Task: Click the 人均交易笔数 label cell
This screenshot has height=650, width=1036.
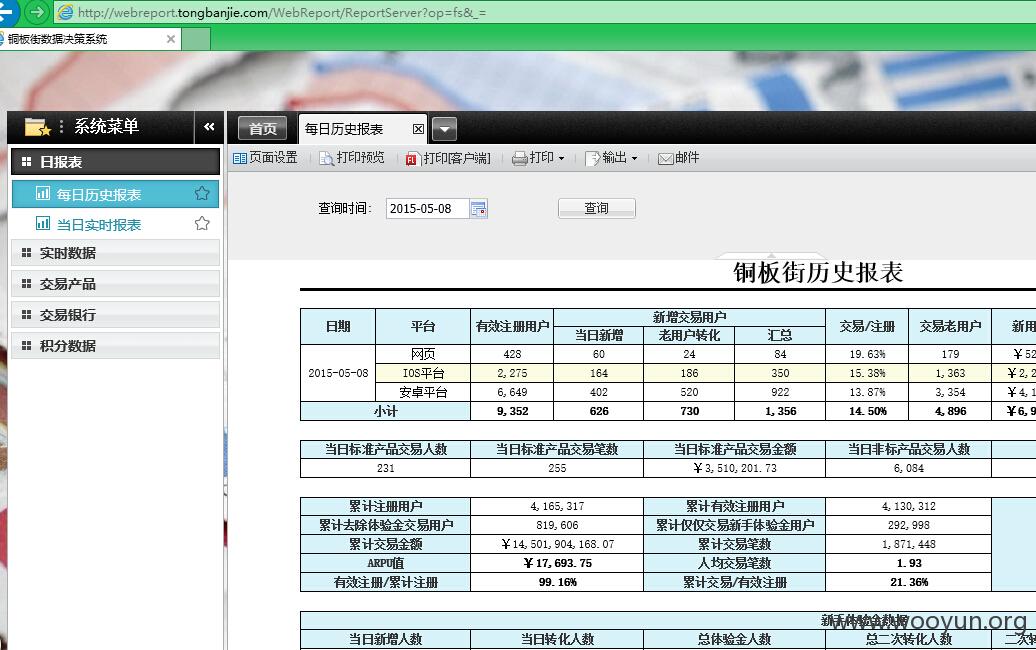Action: [734, 563]
